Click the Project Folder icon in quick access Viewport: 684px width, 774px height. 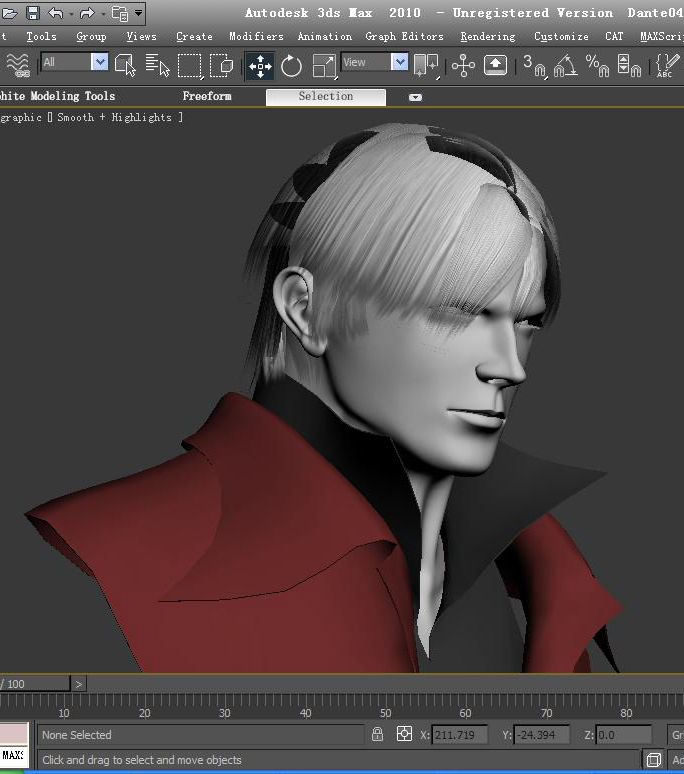click(120, 13)
